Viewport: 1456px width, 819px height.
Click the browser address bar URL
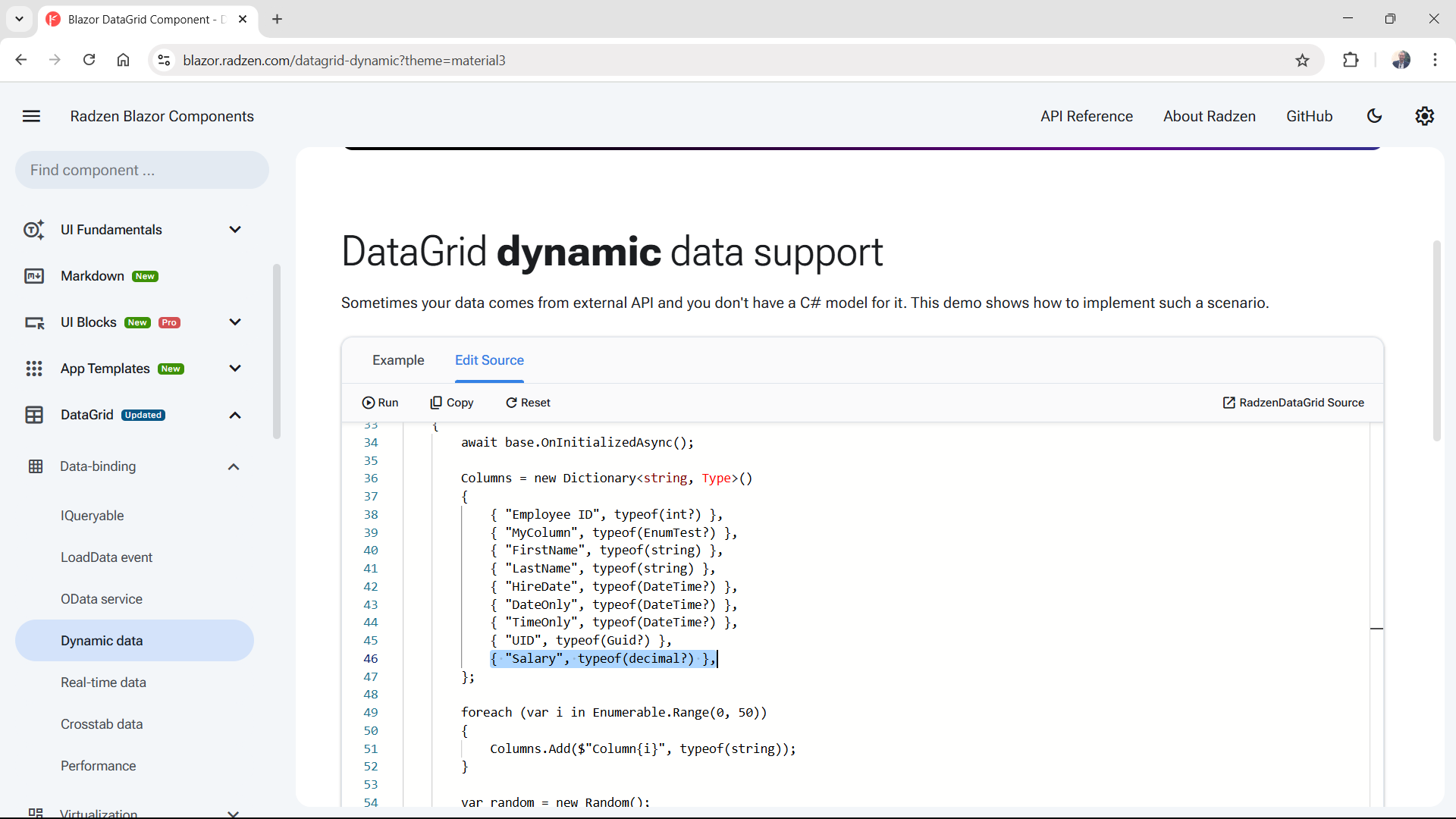pos(344,60)
